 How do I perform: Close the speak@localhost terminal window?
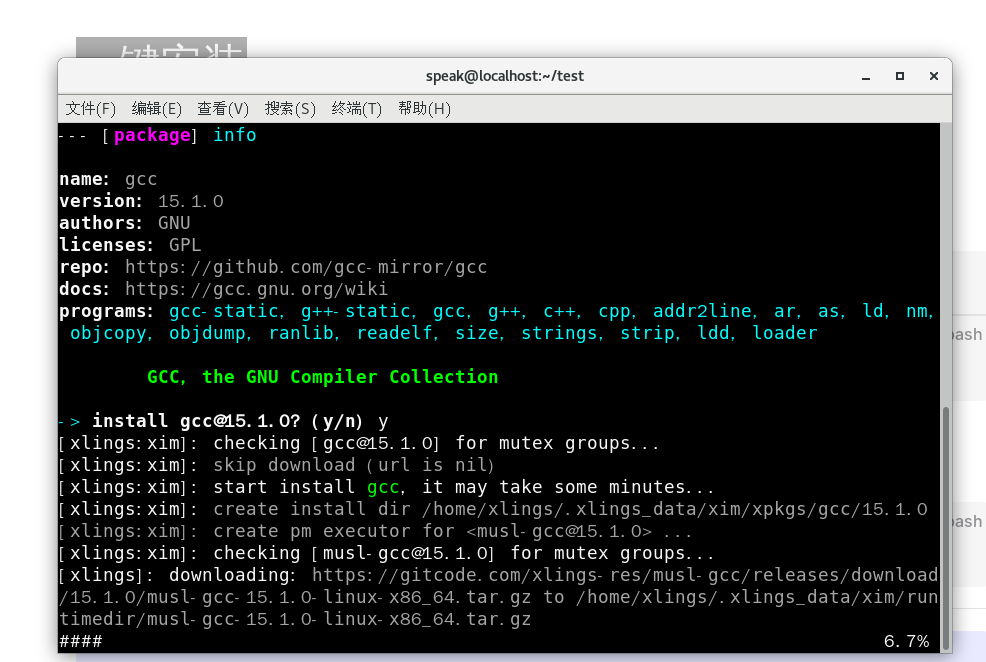[x=934, y=76]
